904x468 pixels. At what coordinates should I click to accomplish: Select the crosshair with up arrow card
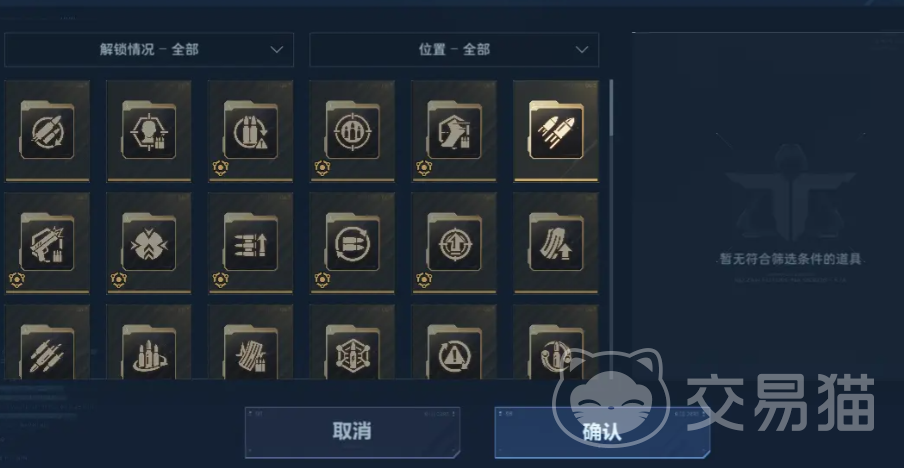454,243
